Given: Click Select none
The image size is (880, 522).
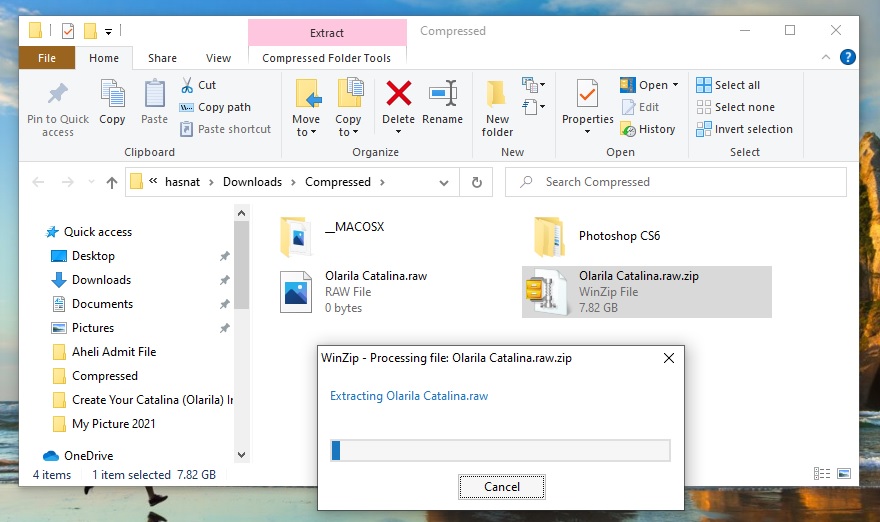Looking at the screenshot, I should tap(735, 107).
